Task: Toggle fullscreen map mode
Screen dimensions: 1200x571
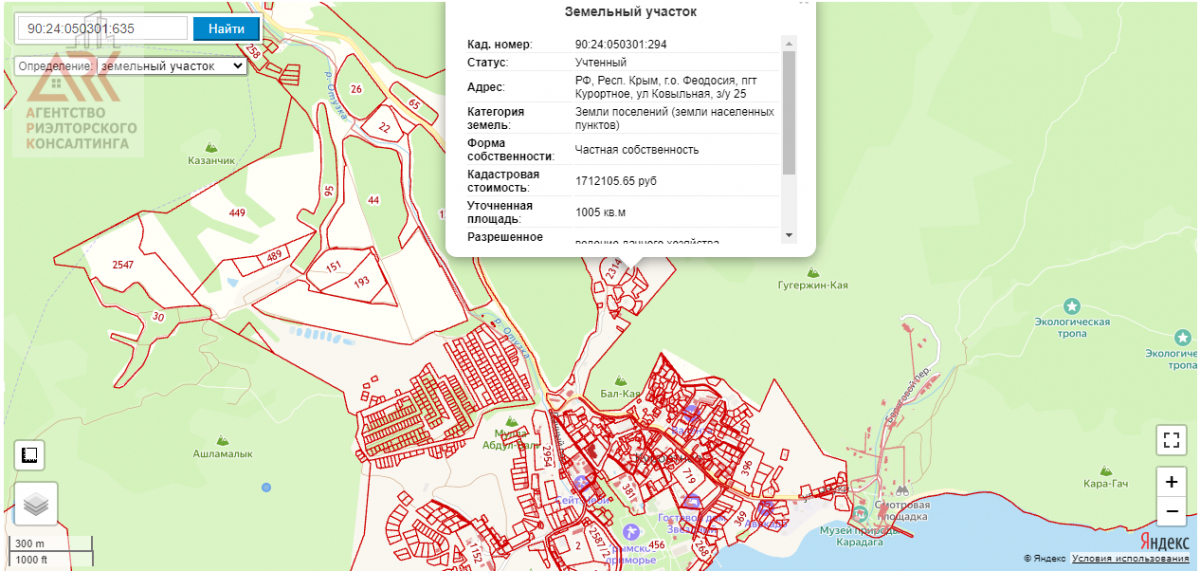Action: (x=1171, y=440)
